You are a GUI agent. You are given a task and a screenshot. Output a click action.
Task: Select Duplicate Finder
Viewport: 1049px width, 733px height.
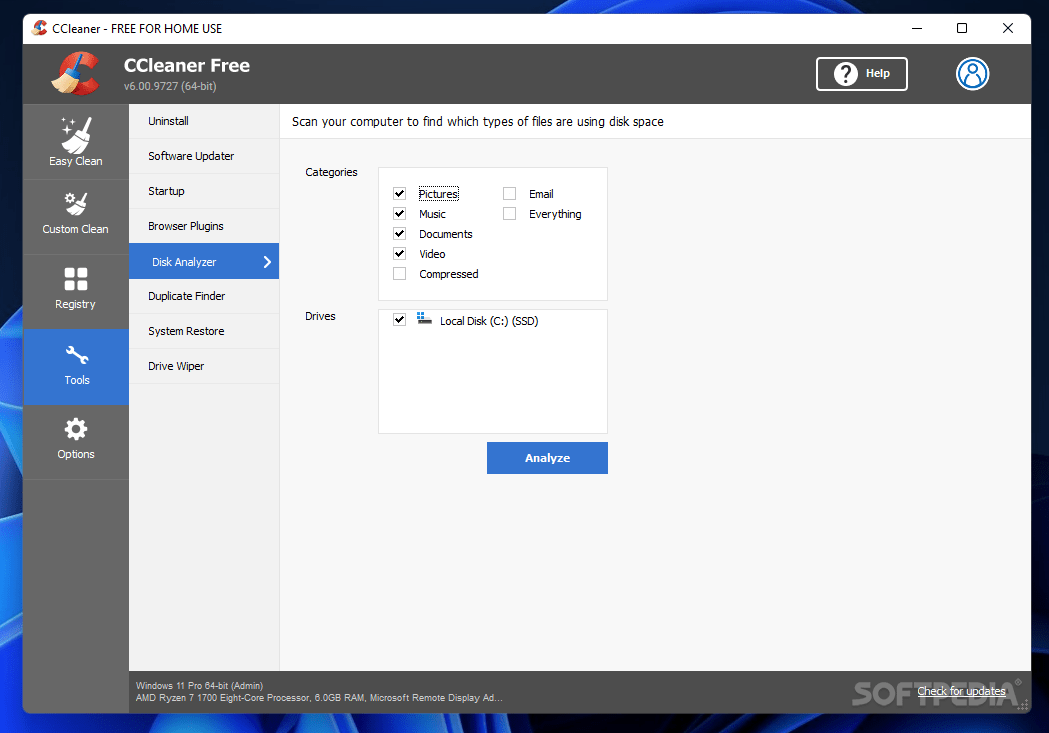189,296
